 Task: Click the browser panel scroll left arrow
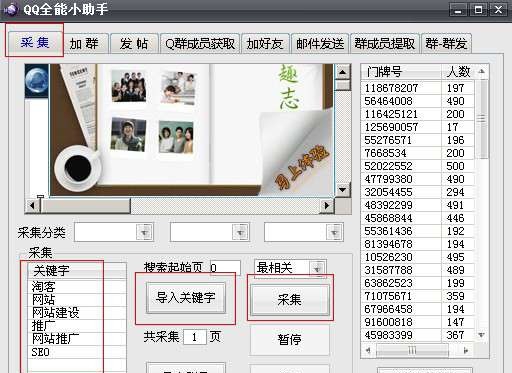(32, 206)
